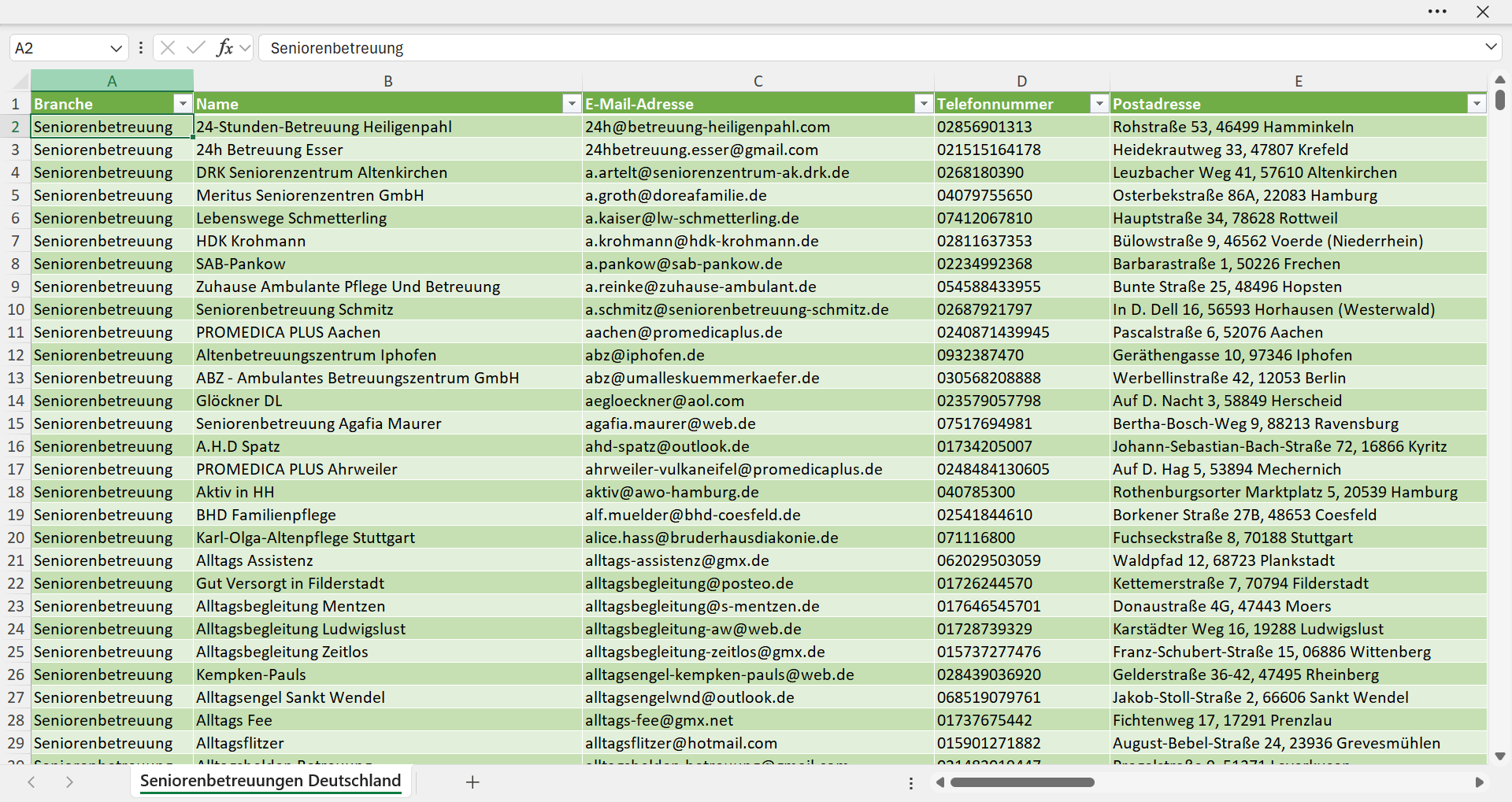
Task: Select cell '24-Stunden-Betreuung Heiligenpahl'
Action: [388, 127]
